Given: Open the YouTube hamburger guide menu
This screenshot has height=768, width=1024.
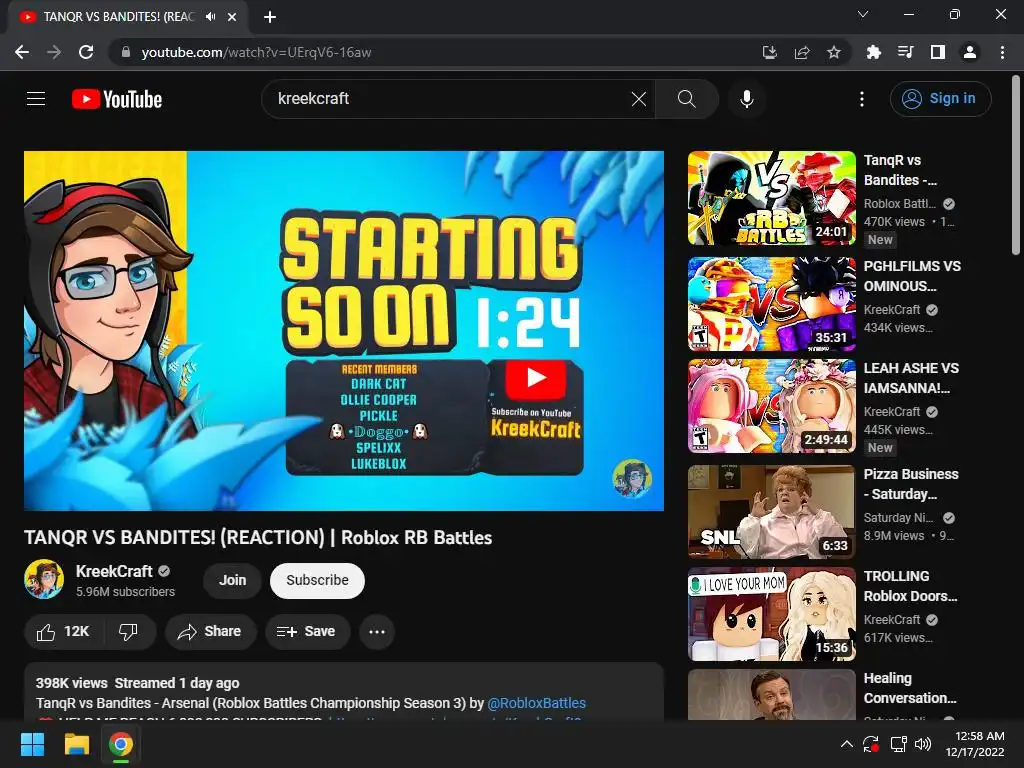Looking at the screenshot, I should click(x=36, y=99).
